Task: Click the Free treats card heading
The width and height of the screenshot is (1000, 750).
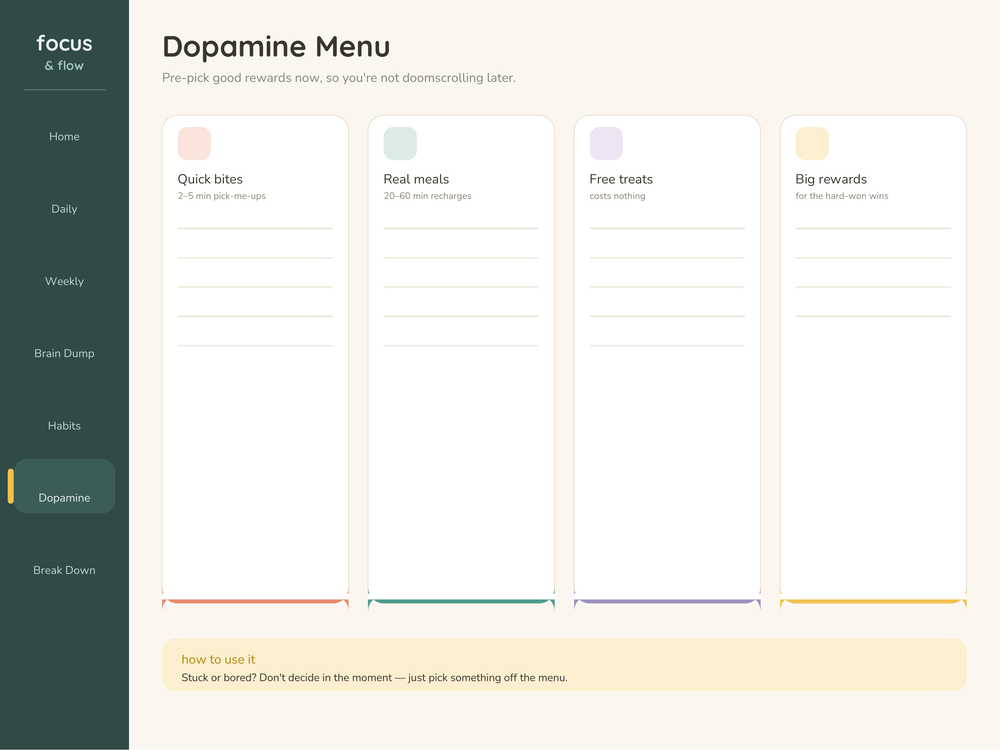Action: click(x=621, y=179)
